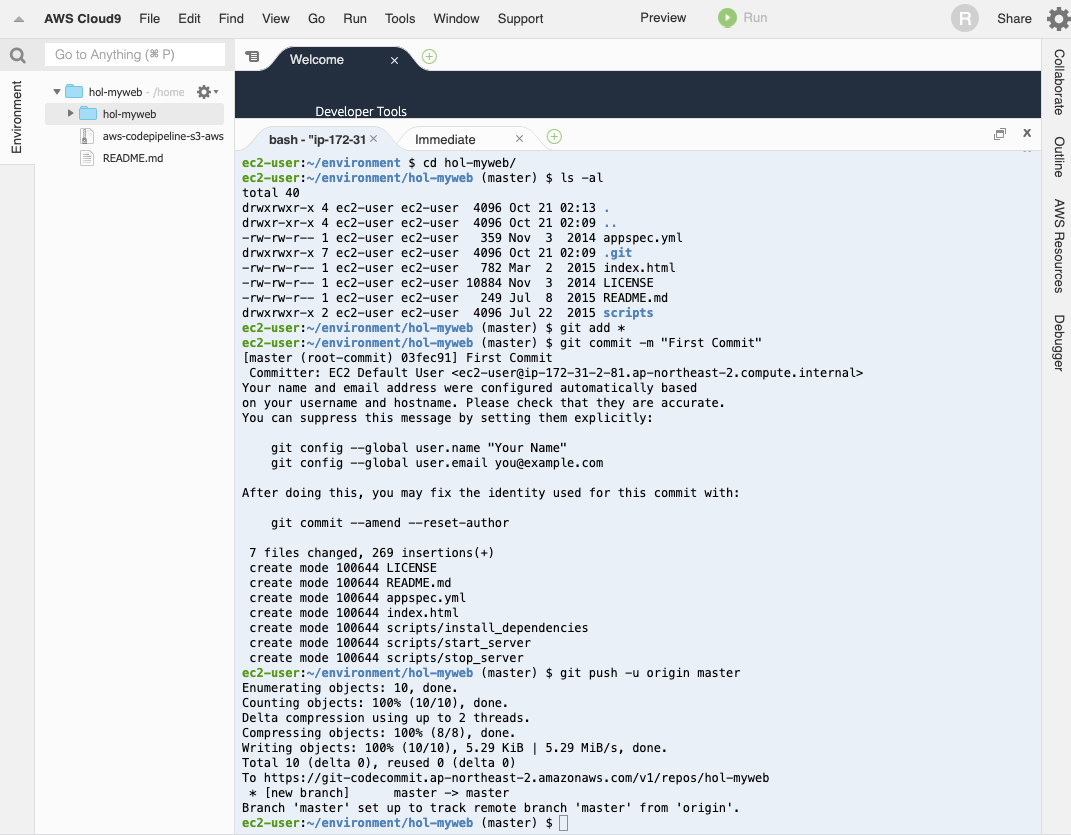Open the Window menu
Viewport: 1071px width, 835px height.
tap(456, 18)
